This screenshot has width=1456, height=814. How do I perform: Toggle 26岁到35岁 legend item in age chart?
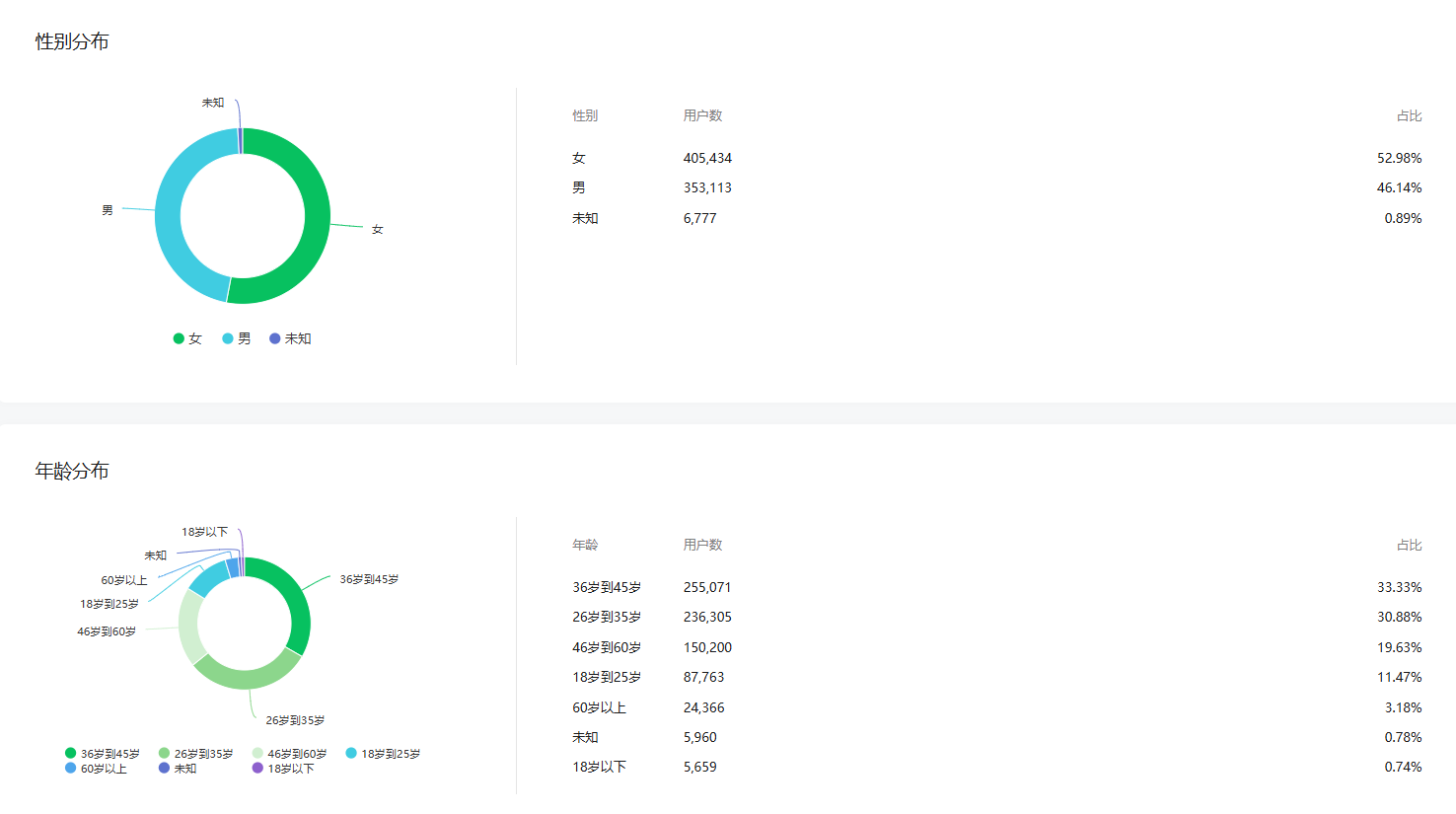click(196, 754)
